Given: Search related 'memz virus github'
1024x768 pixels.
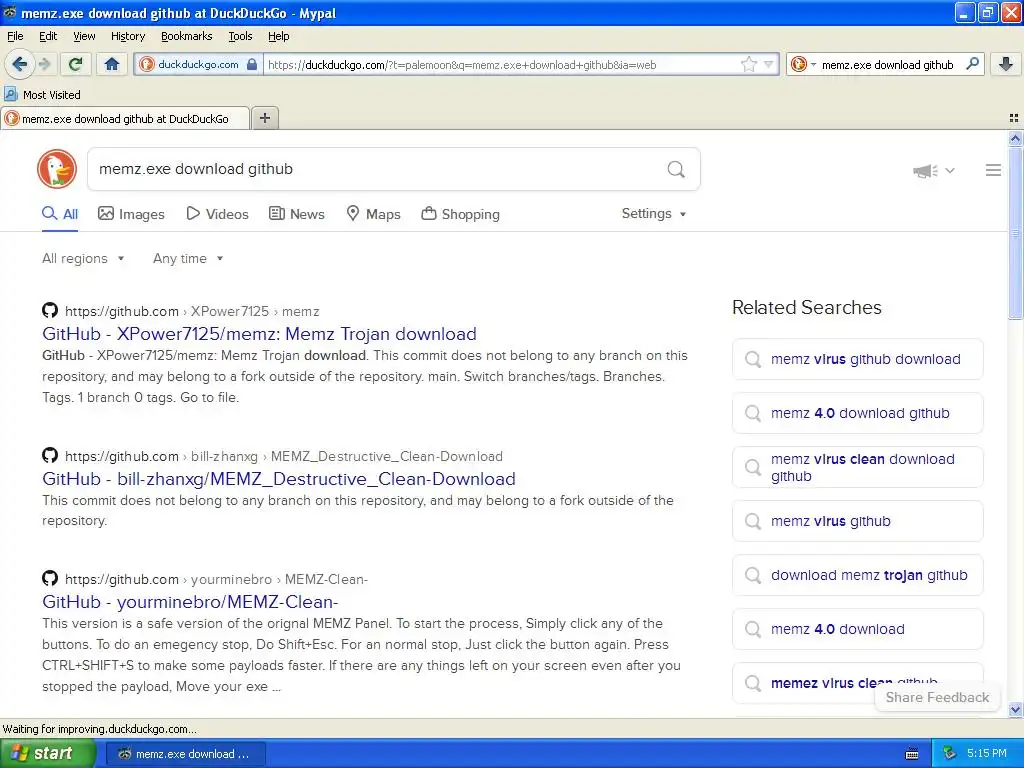Looking at the screenshot, I should pos(857,521).
